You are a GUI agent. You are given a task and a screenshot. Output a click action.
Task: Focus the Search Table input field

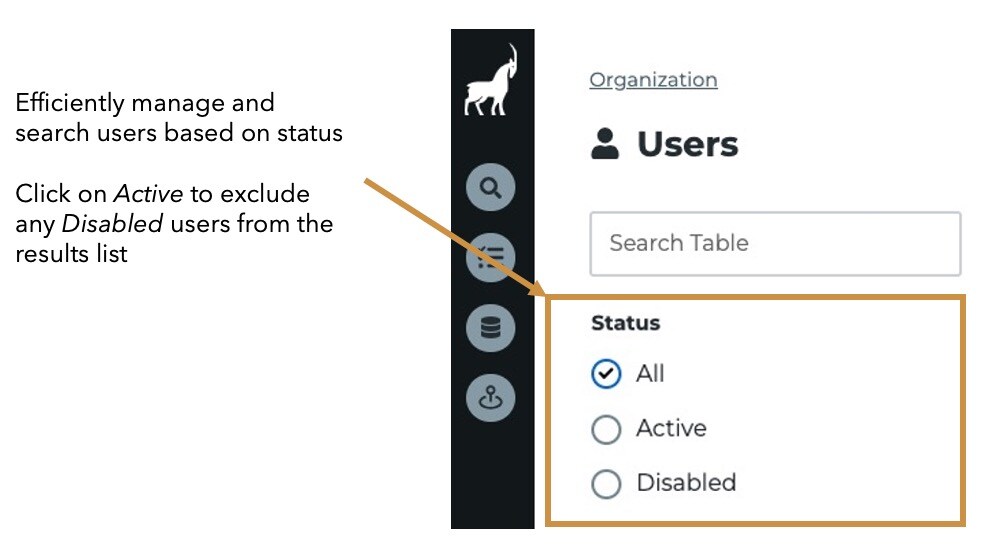pos(775,243)
